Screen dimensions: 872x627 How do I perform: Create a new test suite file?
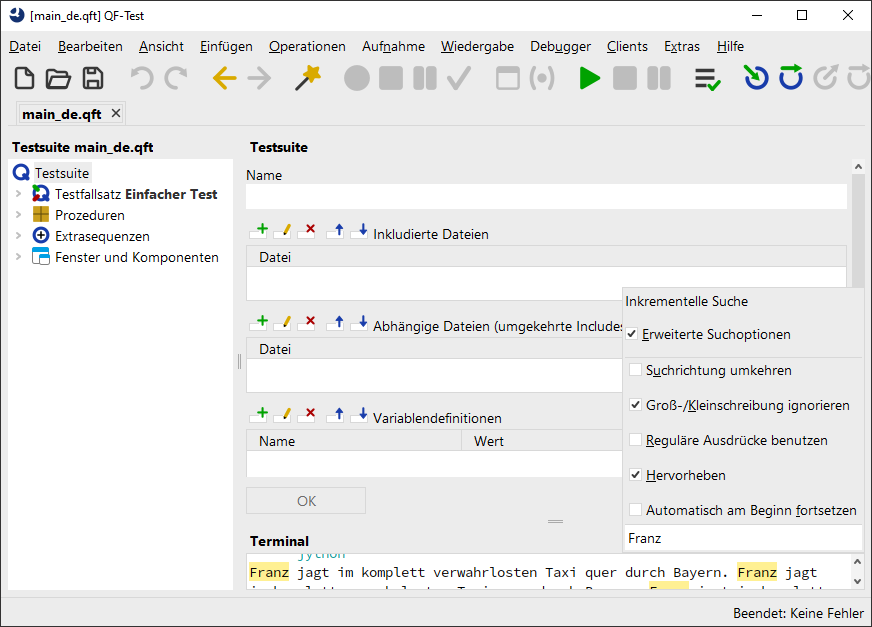click(24, 78)
